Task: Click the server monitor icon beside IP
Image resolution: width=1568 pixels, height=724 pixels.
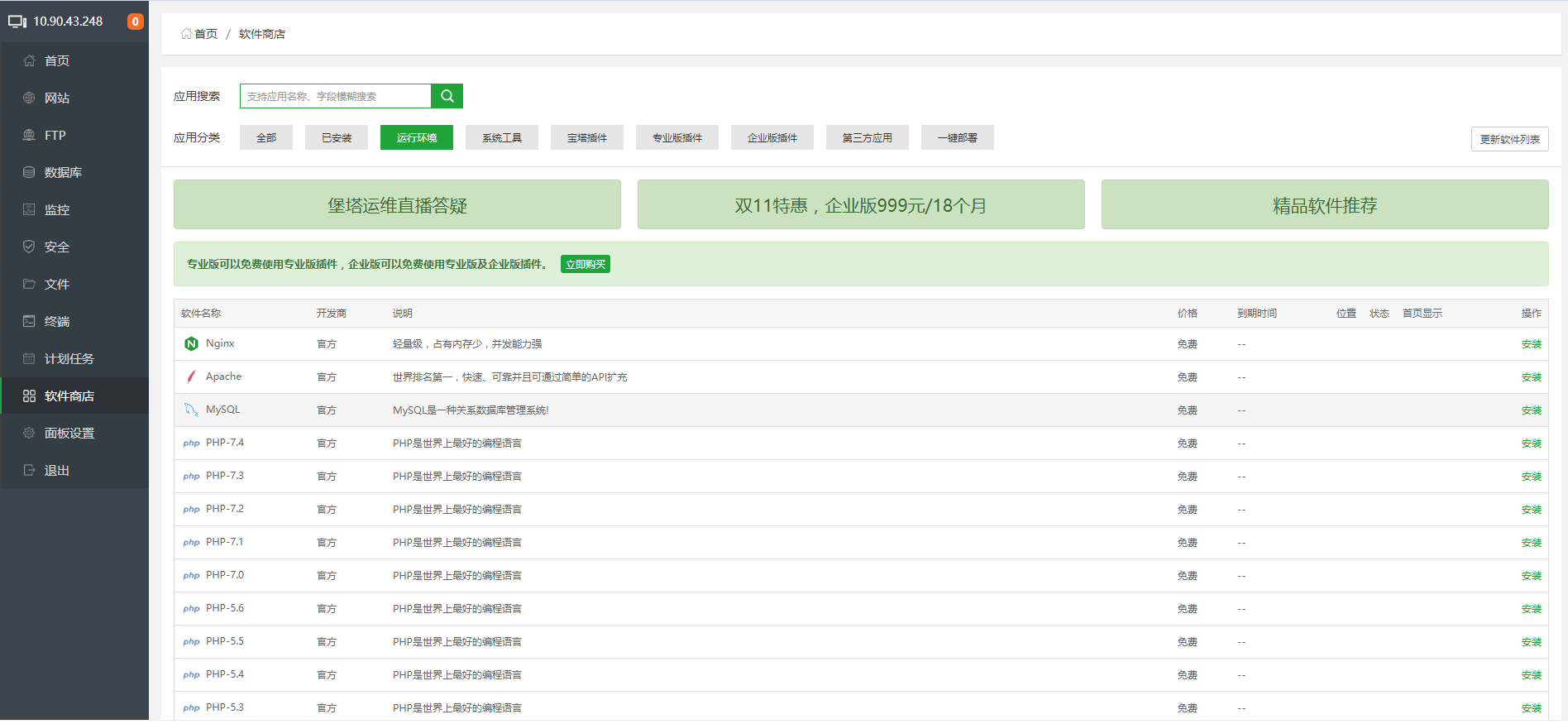Action: 17,22
